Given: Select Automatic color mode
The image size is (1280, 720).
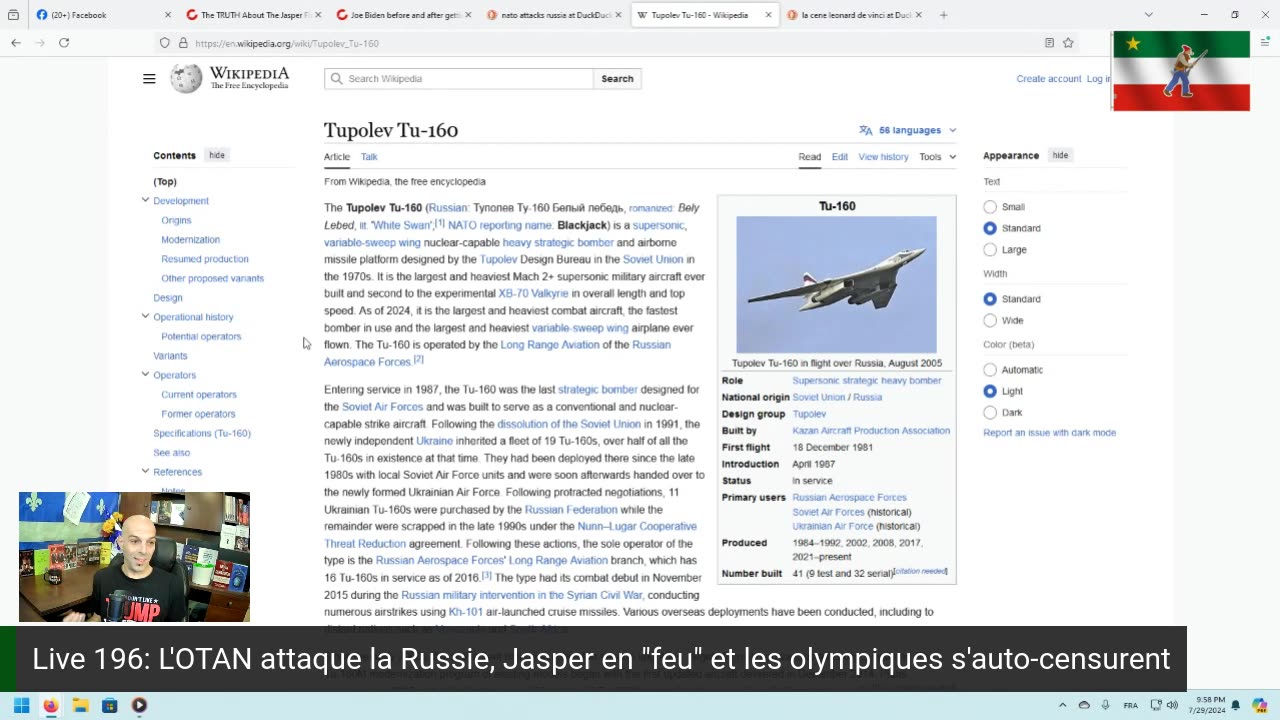Looking at the screenshot, I should click(990, 370).
